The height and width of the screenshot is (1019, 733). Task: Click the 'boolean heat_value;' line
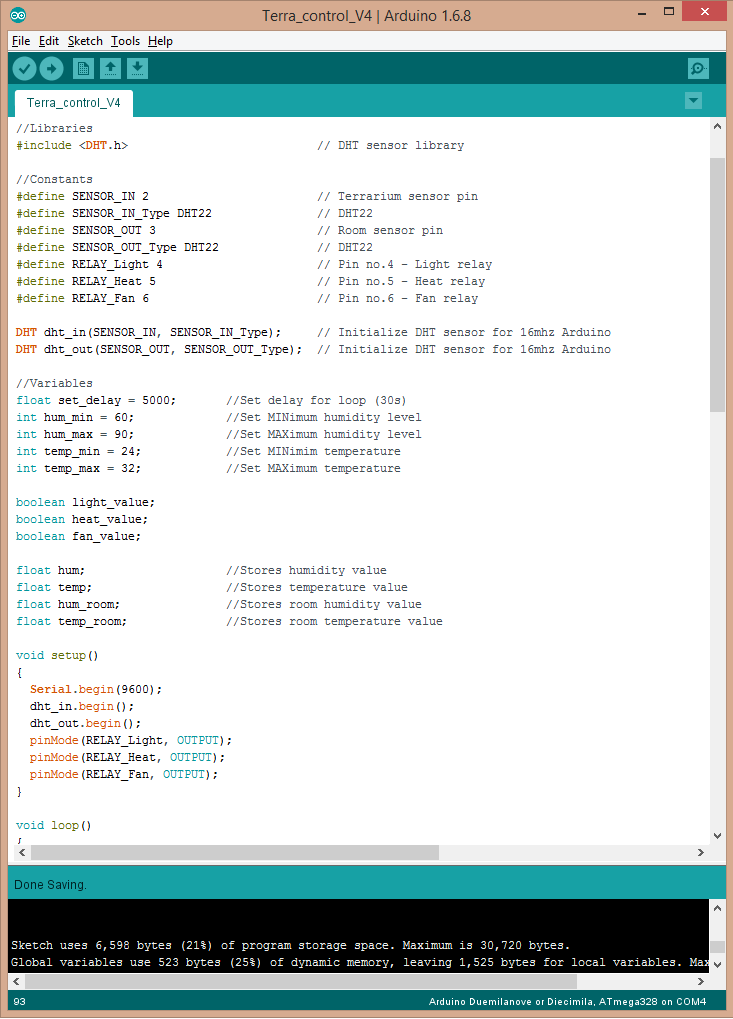point(83,519)
